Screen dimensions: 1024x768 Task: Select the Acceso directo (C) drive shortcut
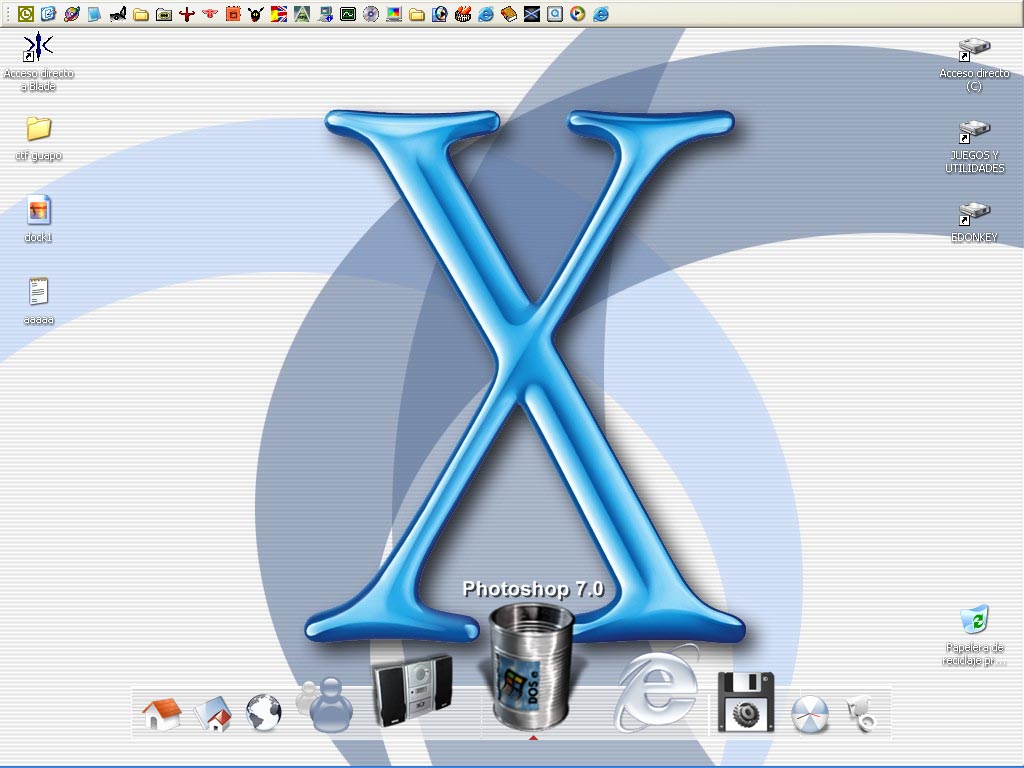(974, 64)
